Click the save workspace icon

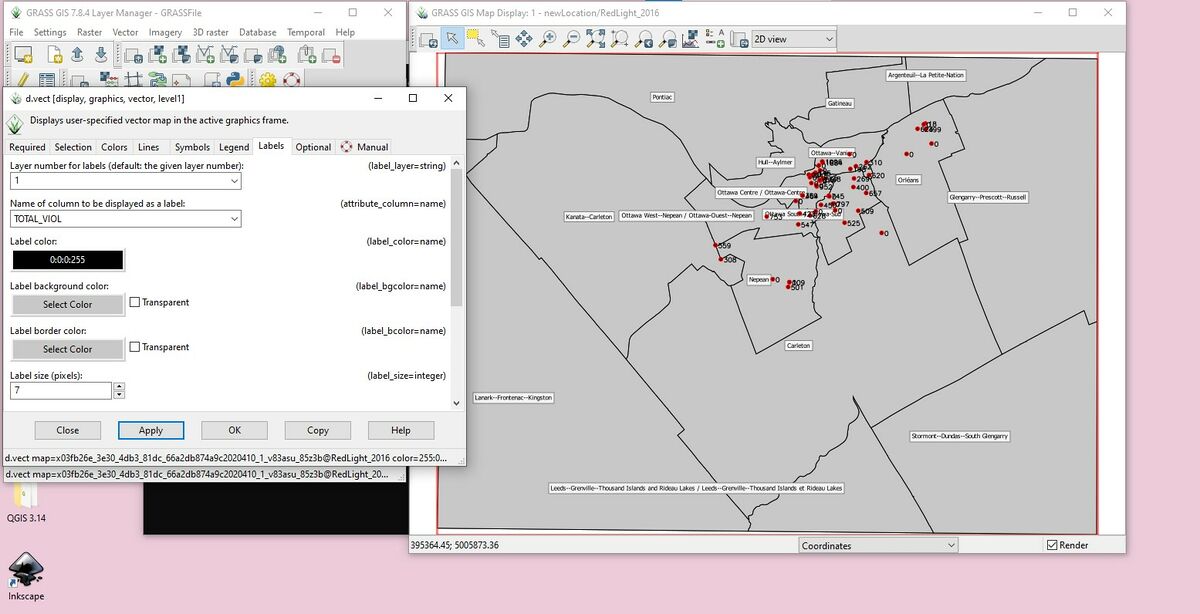click(101, 55)
